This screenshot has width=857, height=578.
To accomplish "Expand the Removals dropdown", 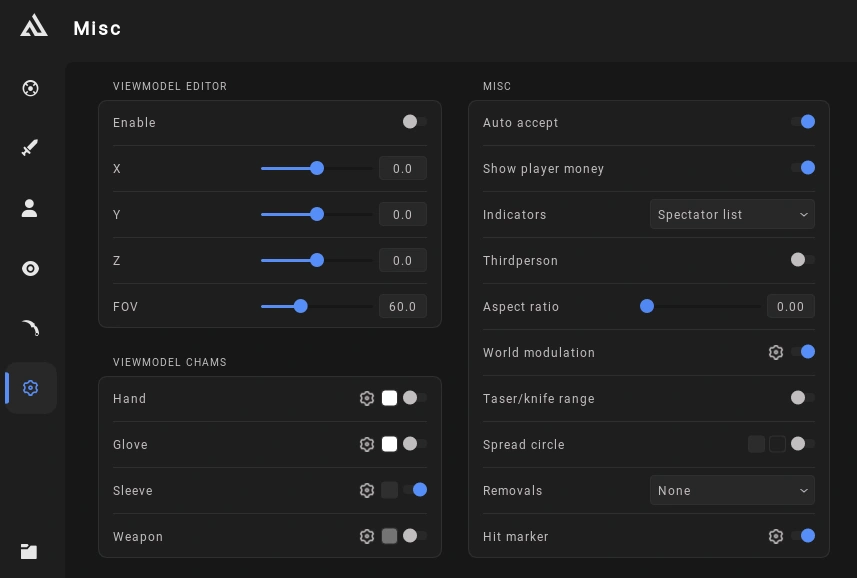I will [732, 490].
